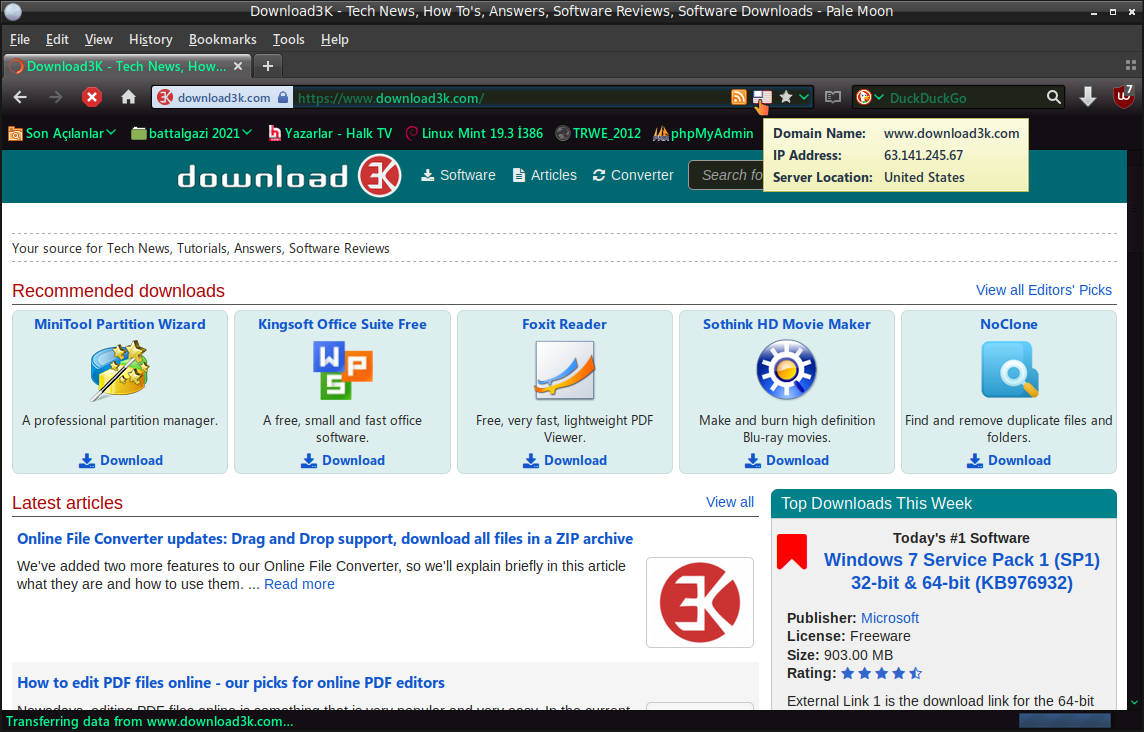Click Read more on the converter article
Image resolution: width=1144 pixels, height=732 pixels.
click(299, 584)
